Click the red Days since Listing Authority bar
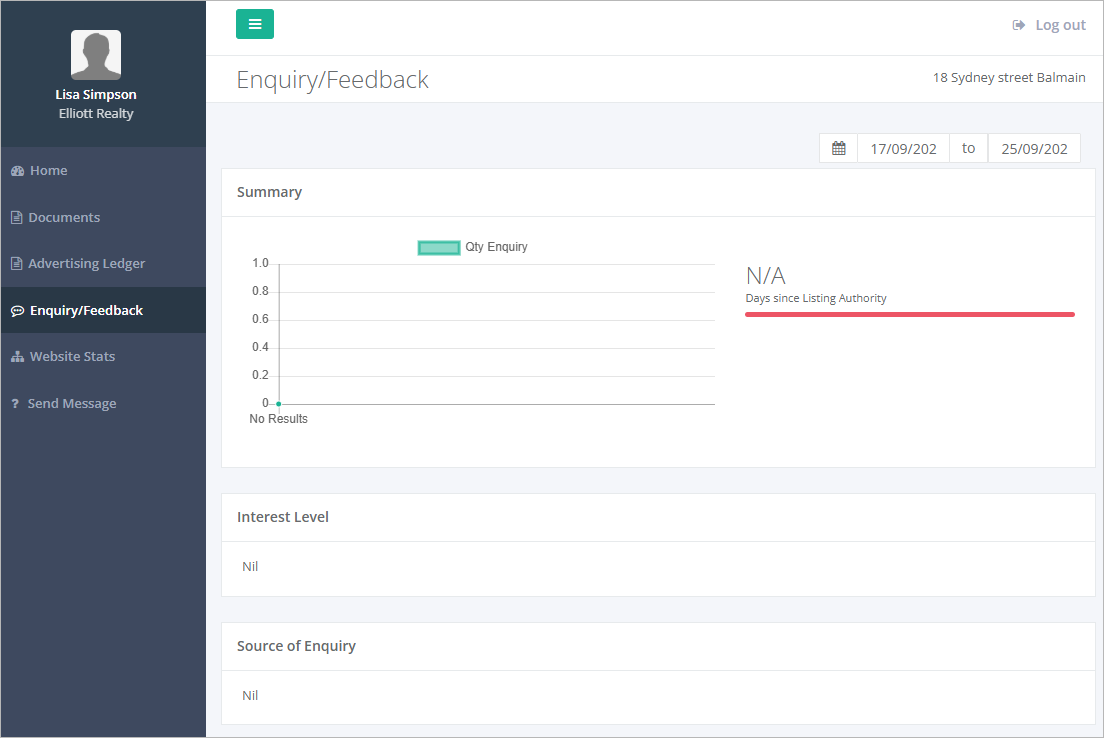Image resolution: width=1104 pixels, height=738 pixels. tap(910, 313)
